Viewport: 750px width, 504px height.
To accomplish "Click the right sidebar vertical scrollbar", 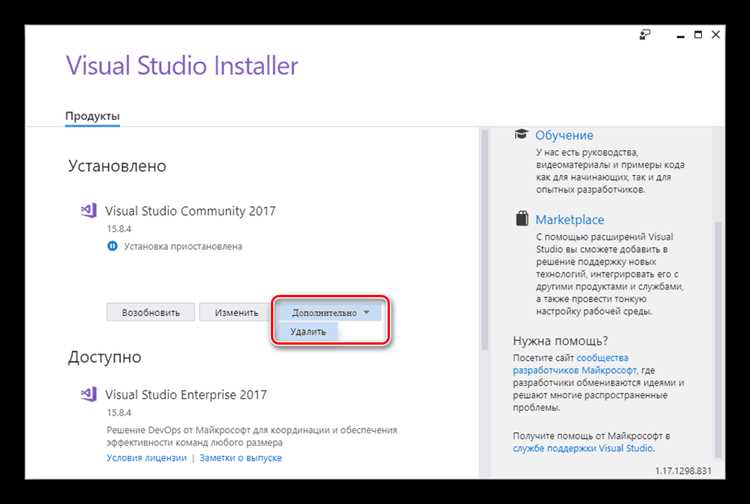I will coord(717,340).
